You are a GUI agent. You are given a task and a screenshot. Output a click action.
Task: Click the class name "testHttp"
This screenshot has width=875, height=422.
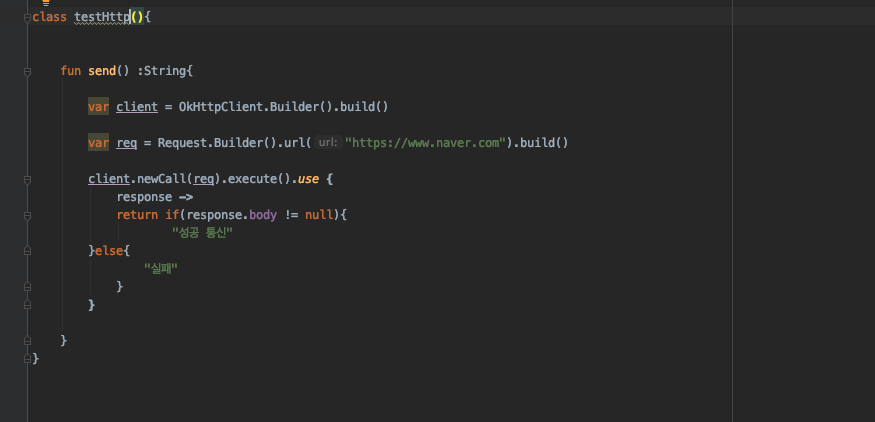[x=102, y=17]
